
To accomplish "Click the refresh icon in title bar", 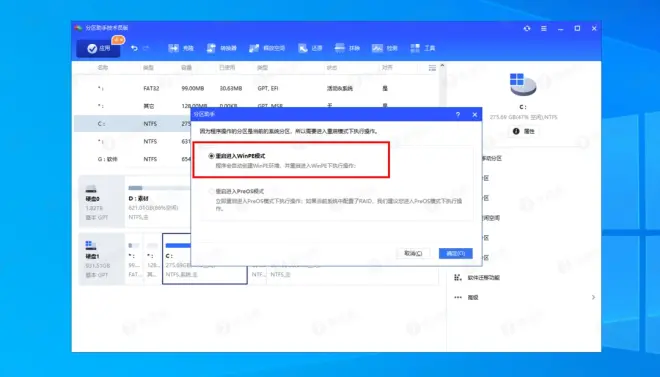I will [527, 29].
